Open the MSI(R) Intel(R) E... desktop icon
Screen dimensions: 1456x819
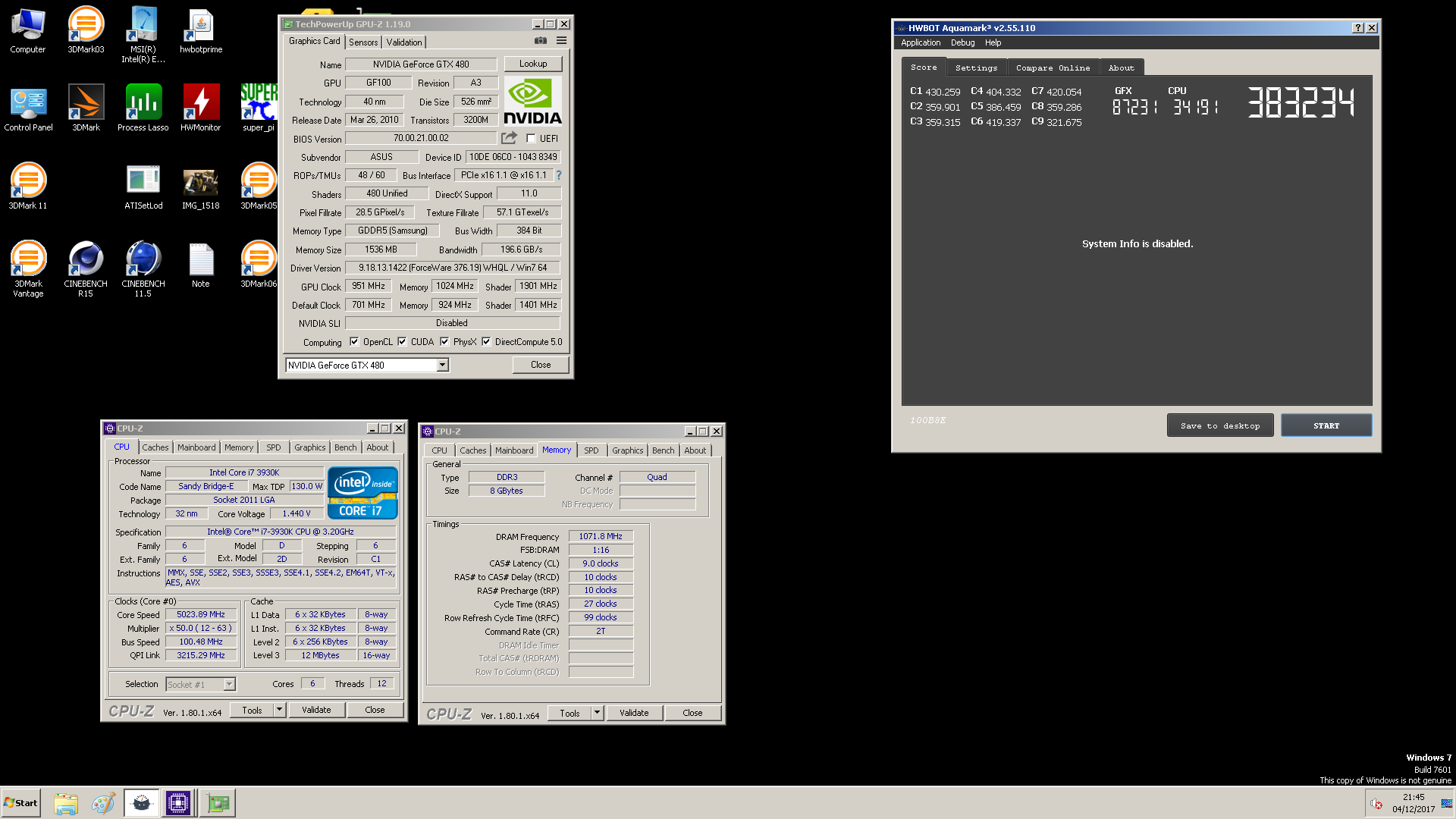(143, 35)
